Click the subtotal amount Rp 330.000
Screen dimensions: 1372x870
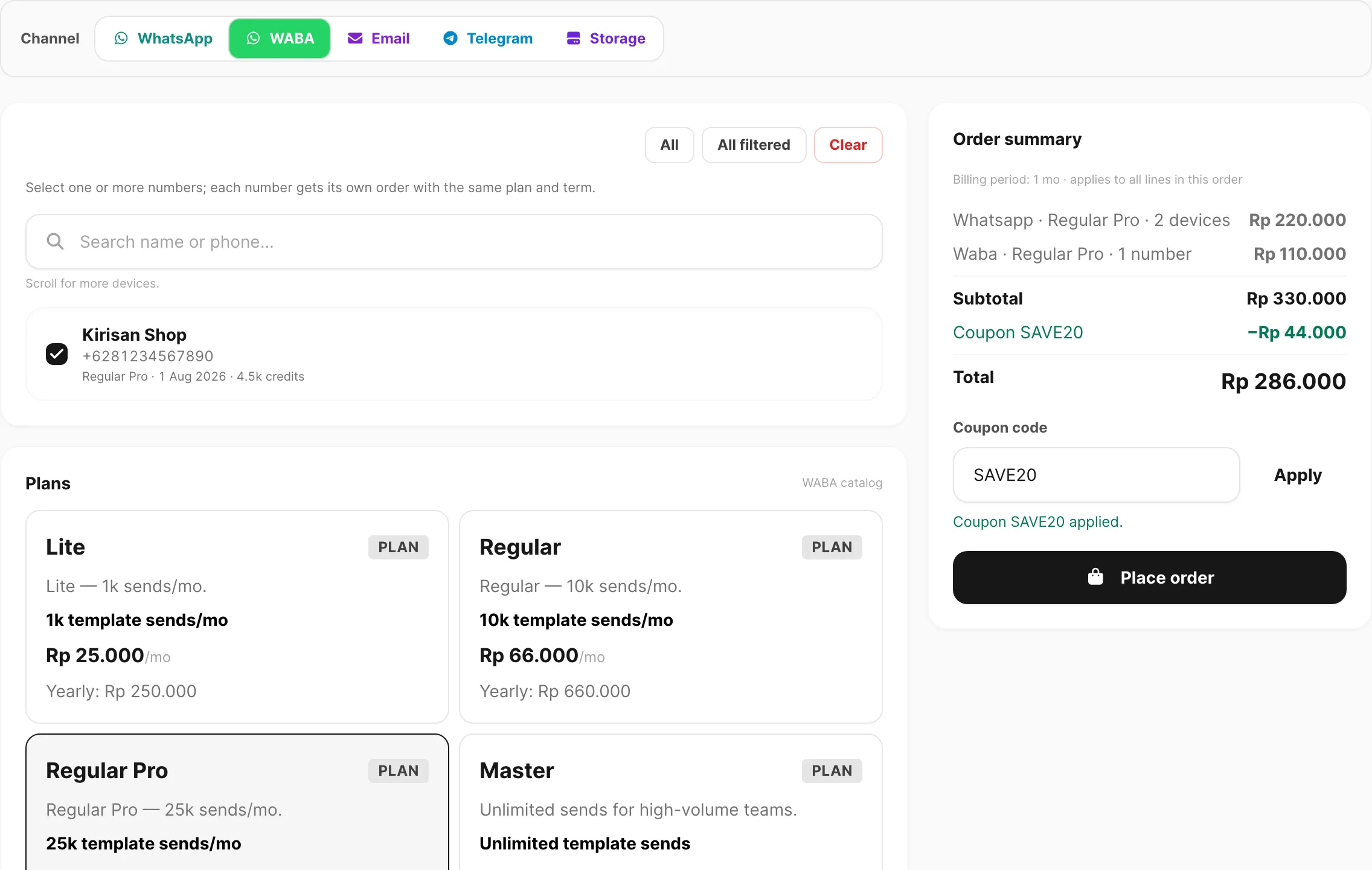click(1296, 298)
